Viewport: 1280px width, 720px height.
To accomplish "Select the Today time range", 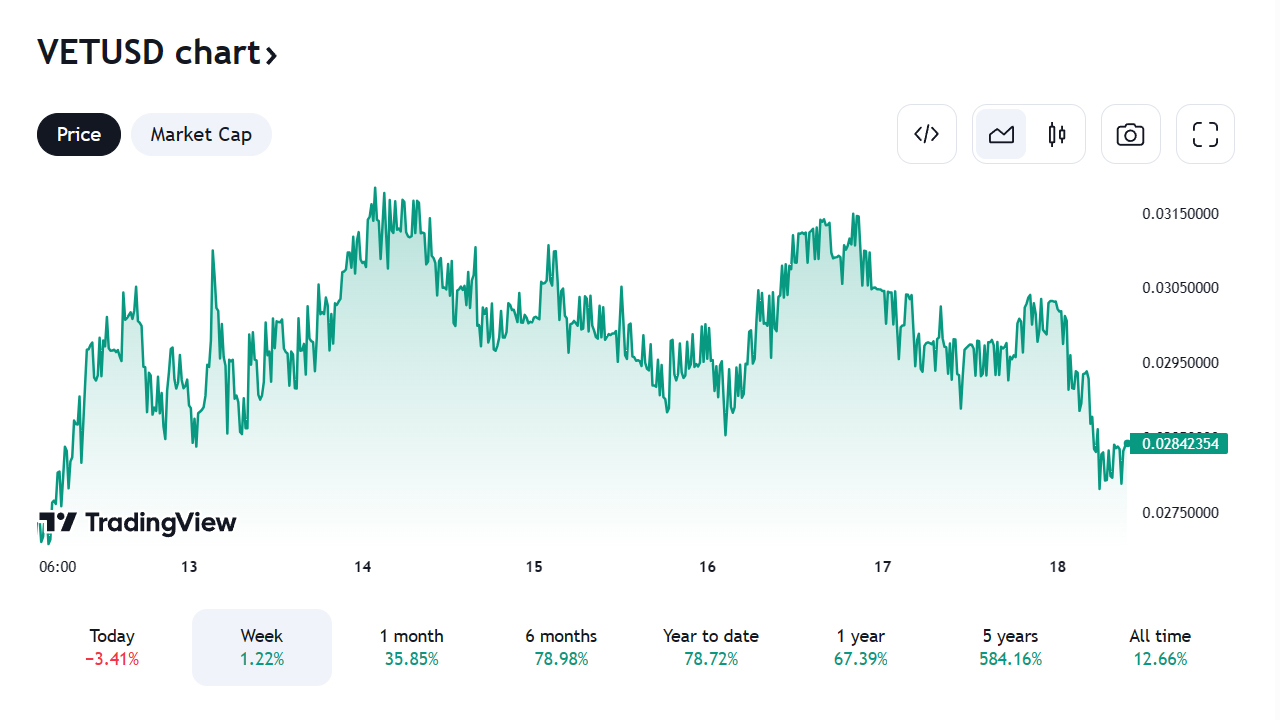I will [x=112, y=647].
